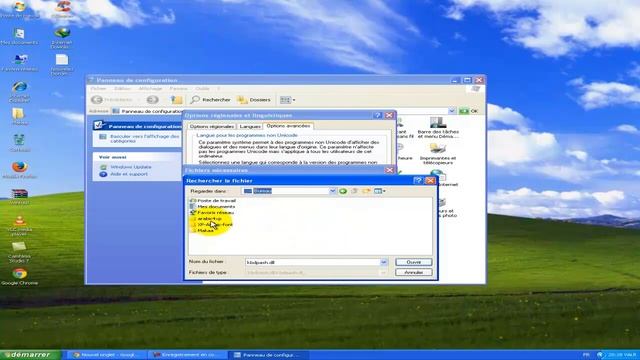Image resolution: width=640 pixels, height=360 pixels.
Task: Open Windows Update link in Voir aussi
Action: coord(131,167)
